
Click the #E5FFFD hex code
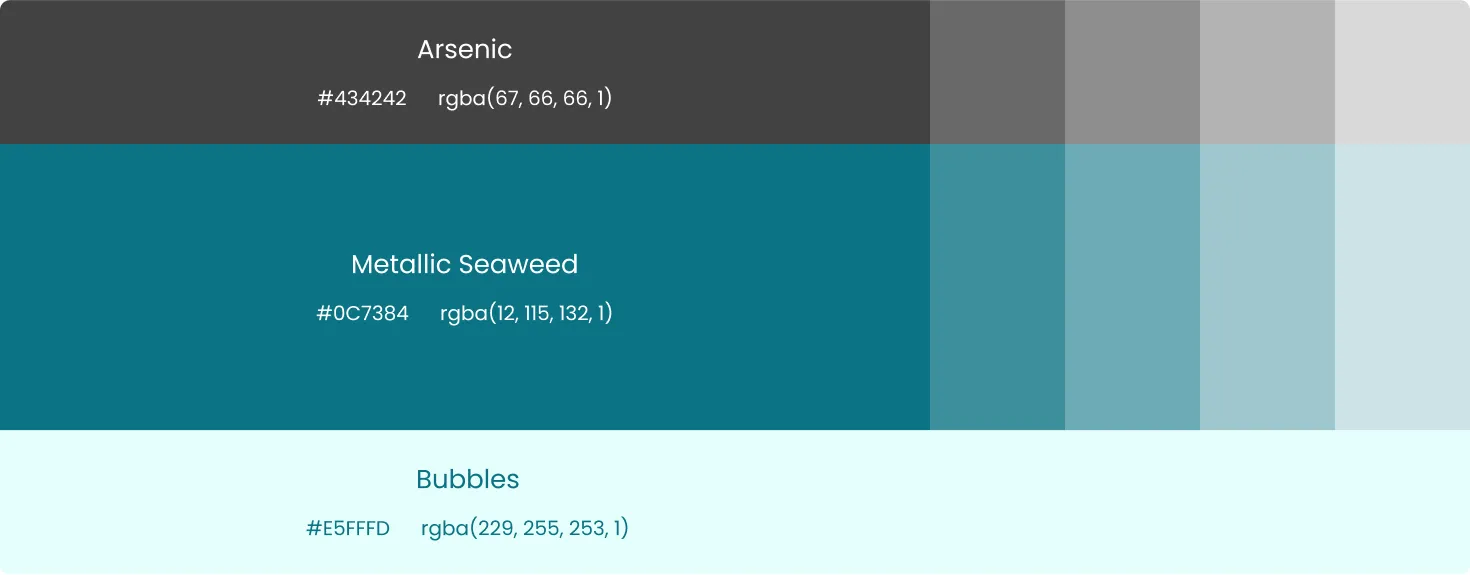click(348, 528)
